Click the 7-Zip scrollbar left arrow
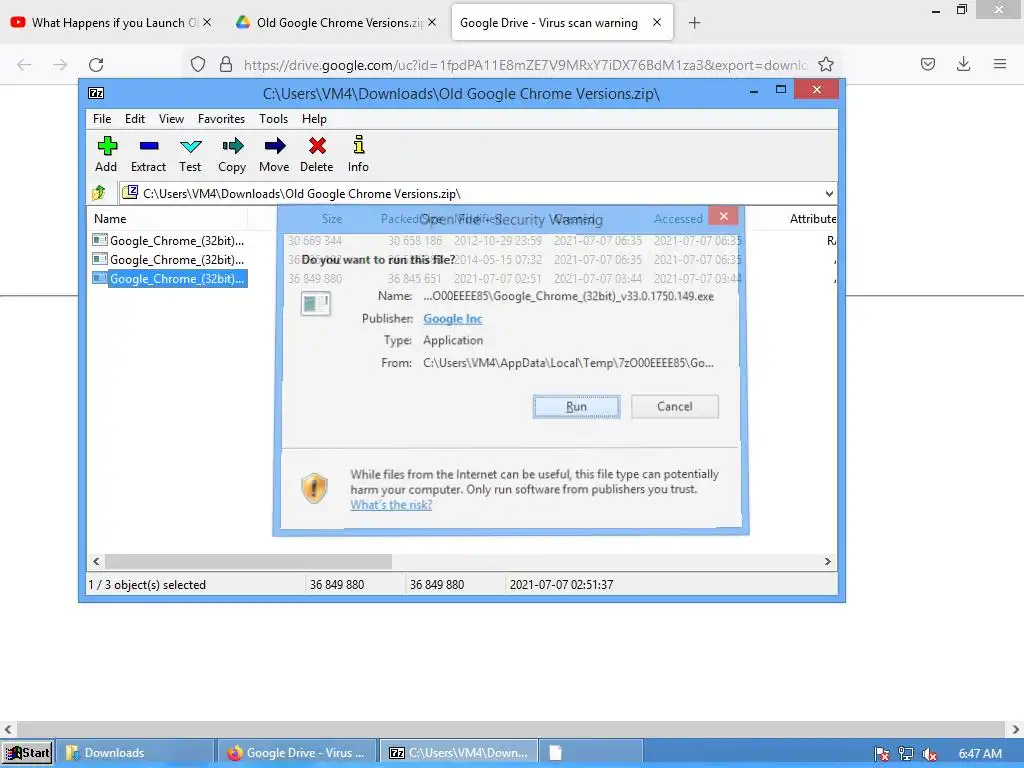This screenshot has height=768, width=1024. coord(96,561)
